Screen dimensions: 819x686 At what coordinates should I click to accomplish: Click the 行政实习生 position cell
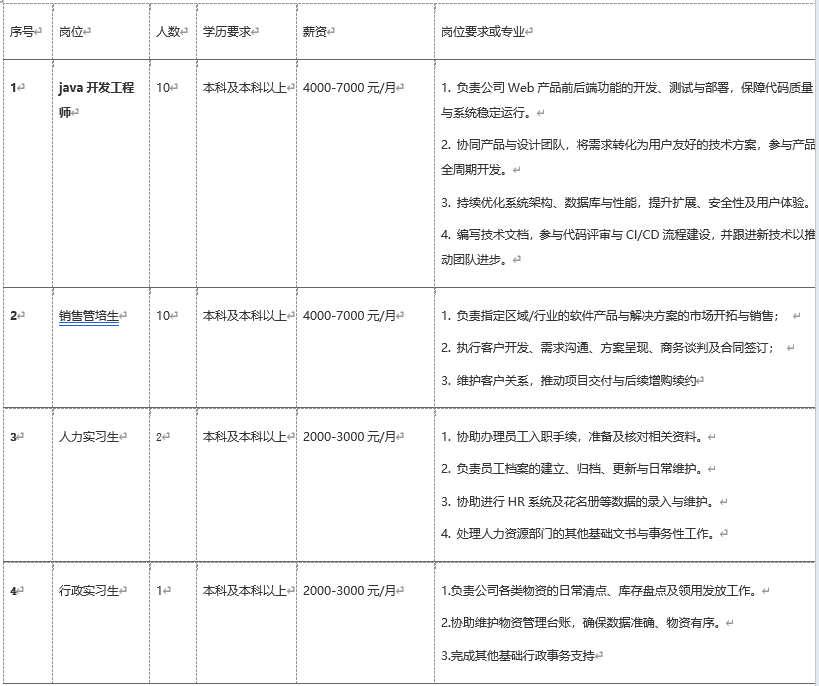point(88,591)
